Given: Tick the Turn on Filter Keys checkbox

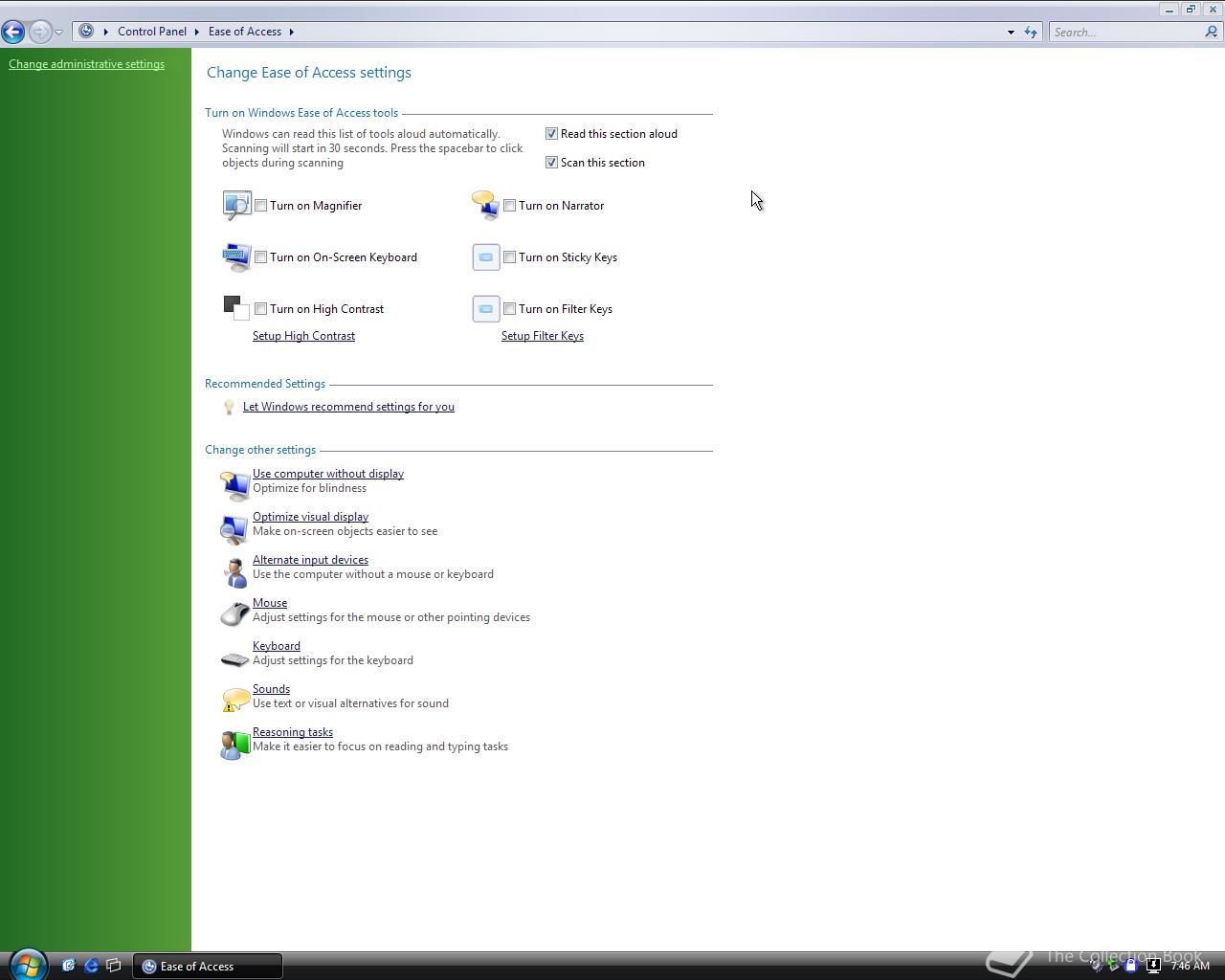Looking at the screenshot, I should (x=509, y=308).
